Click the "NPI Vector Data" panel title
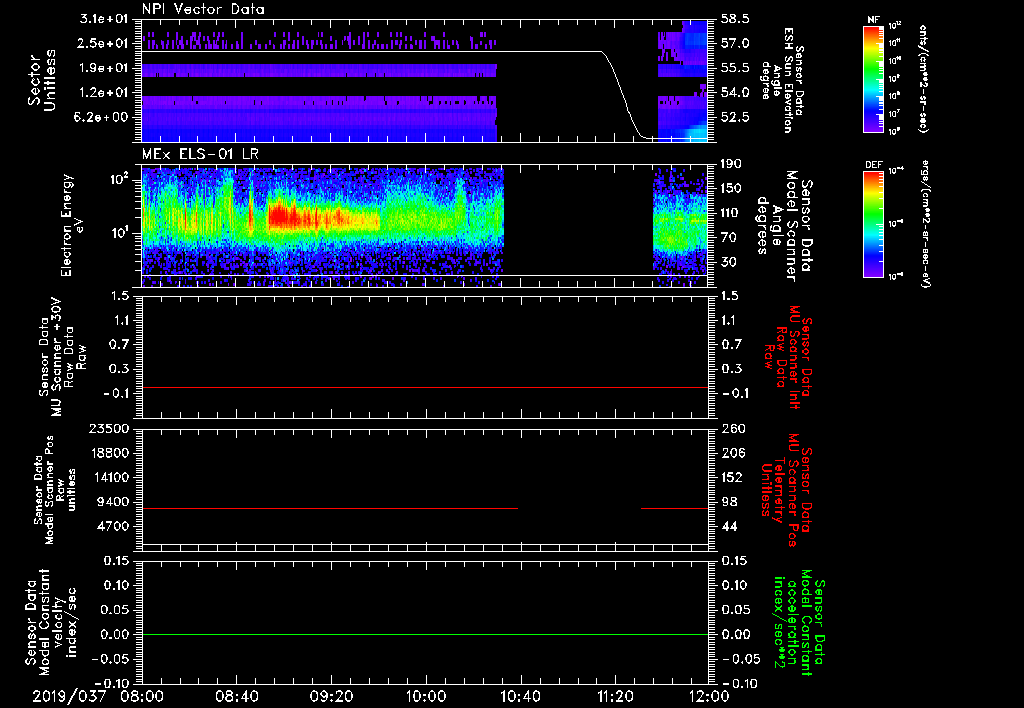 tap(203, 10)
